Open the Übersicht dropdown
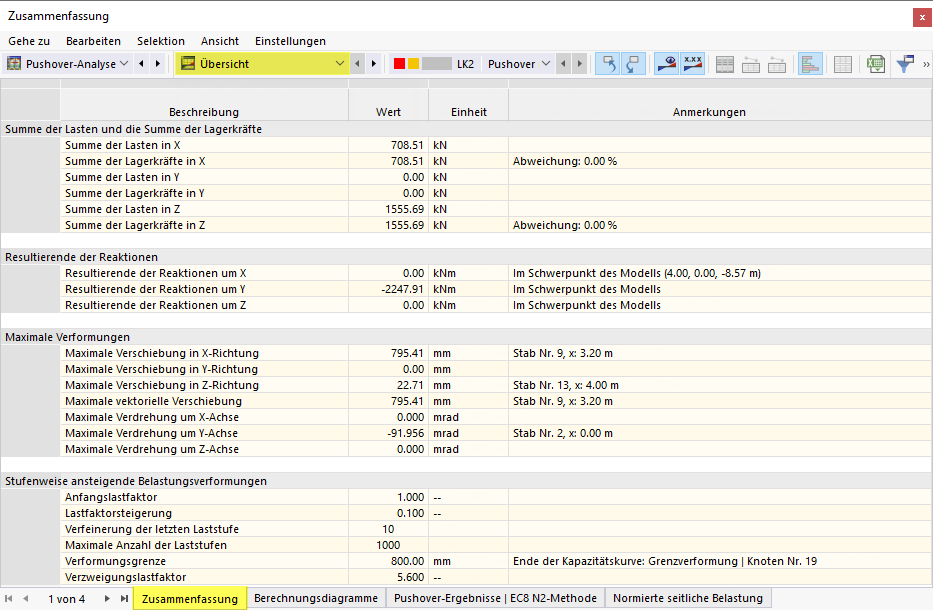Screen dimensions: 933x610 coord(262,64)
